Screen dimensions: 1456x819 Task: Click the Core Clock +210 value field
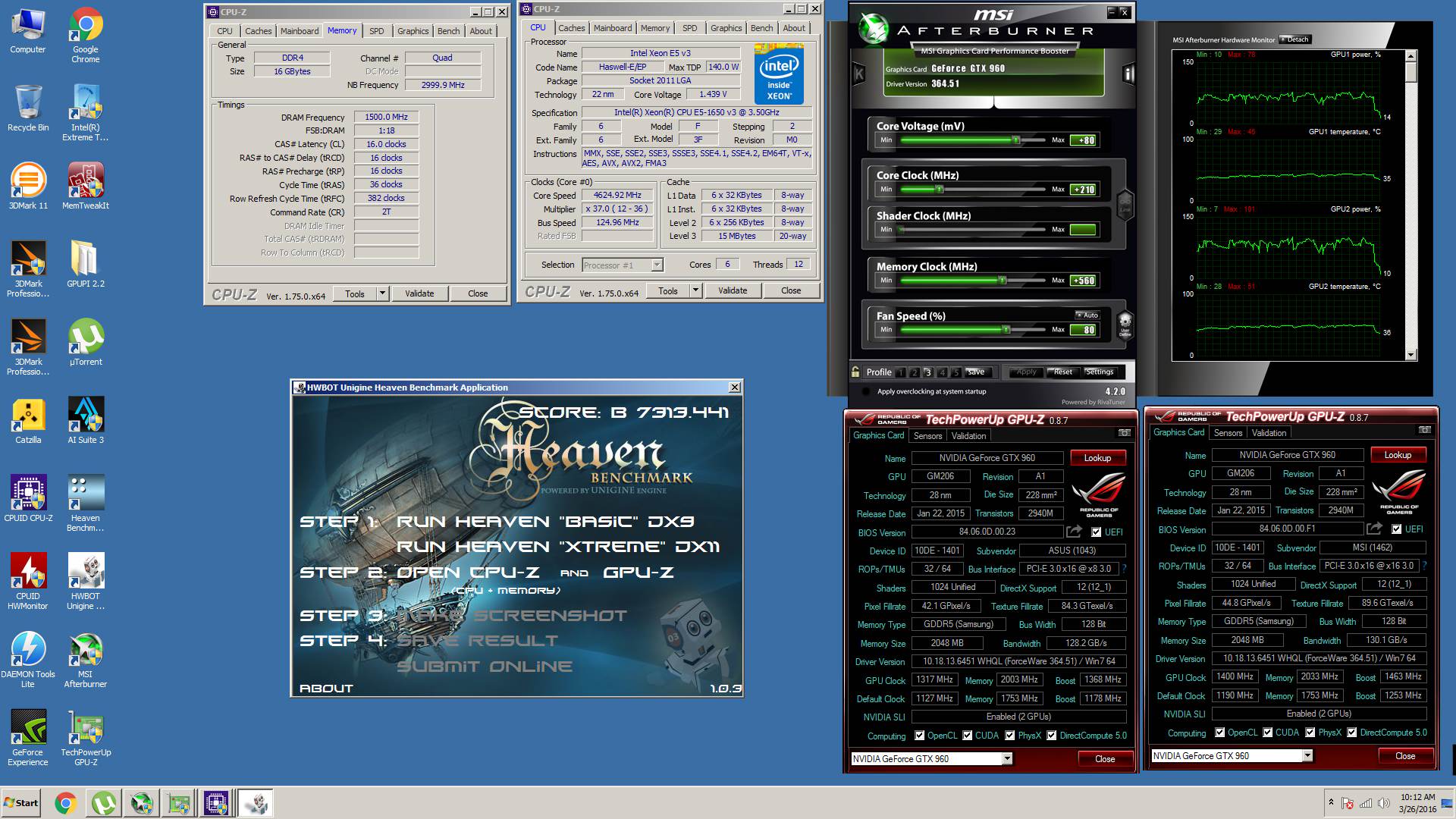tap(1083, 190)
